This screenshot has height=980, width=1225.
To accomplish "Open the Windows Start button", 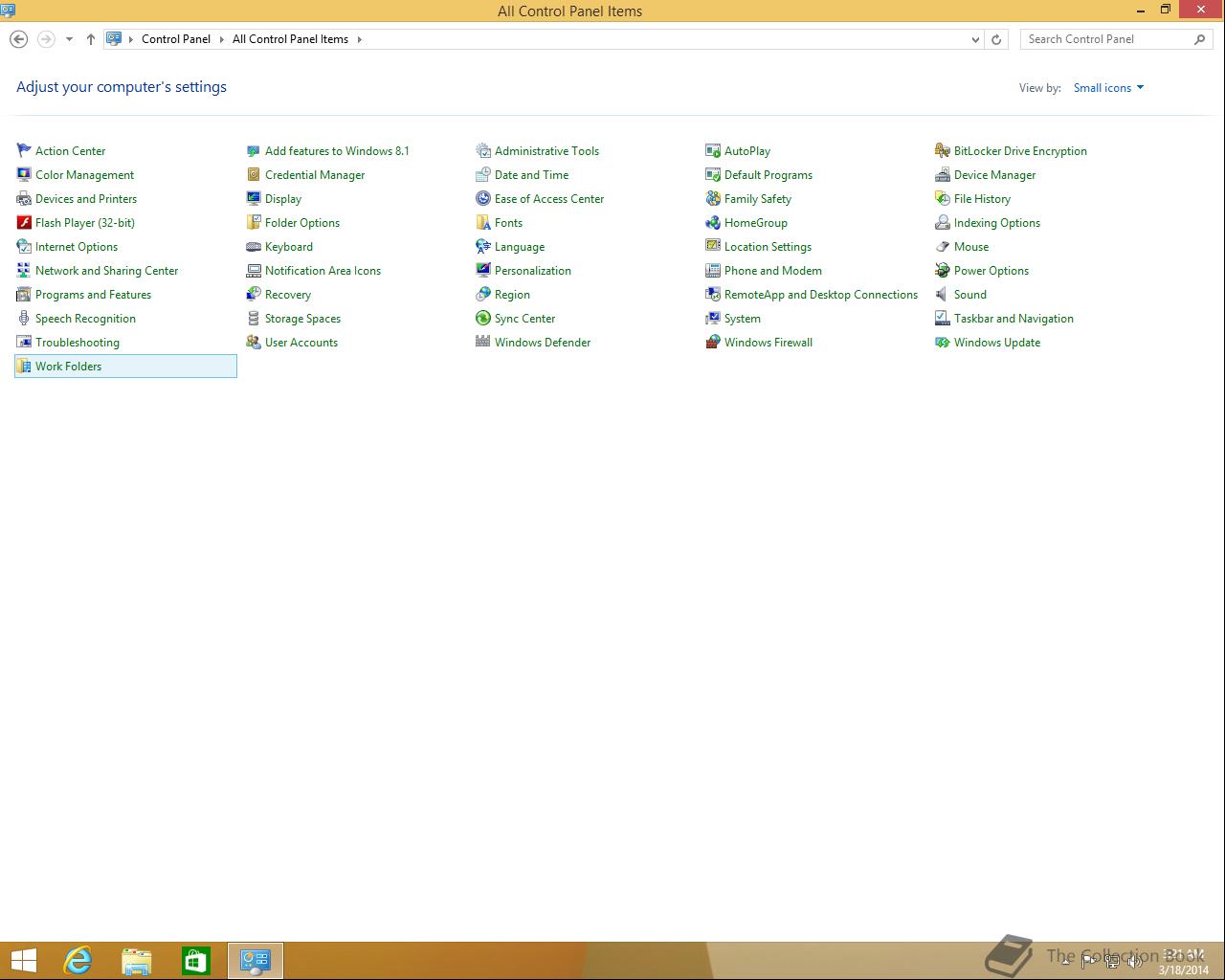I will tap(23, 960).
